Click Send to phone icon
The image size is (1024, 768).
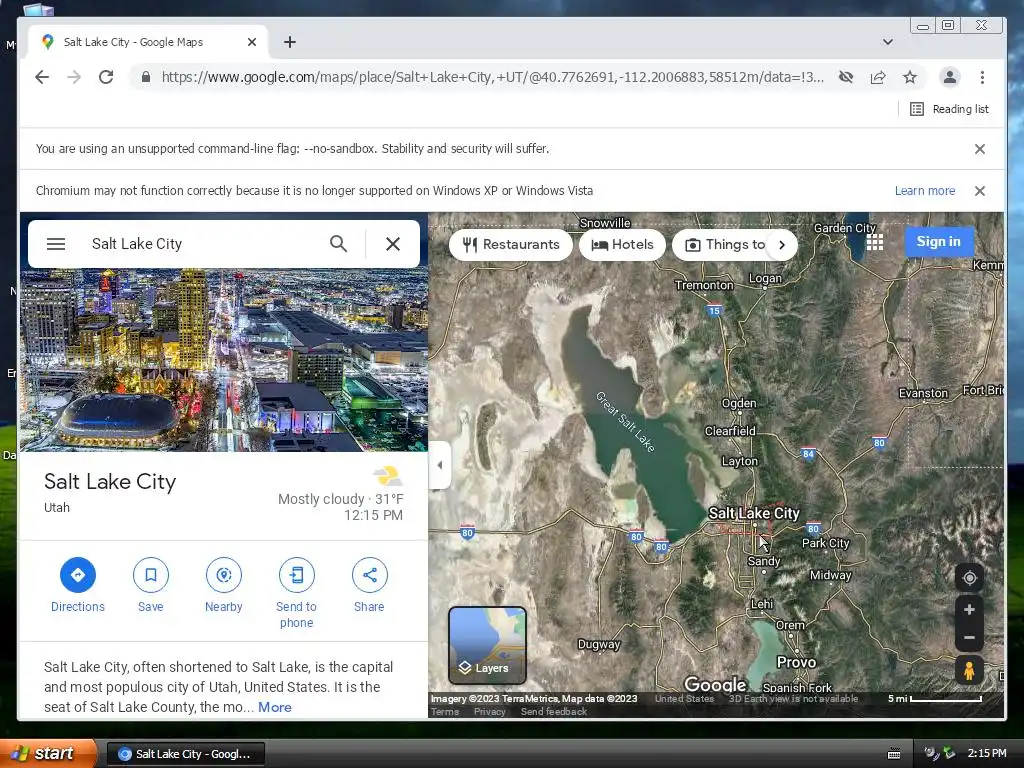tap(296, 575)
